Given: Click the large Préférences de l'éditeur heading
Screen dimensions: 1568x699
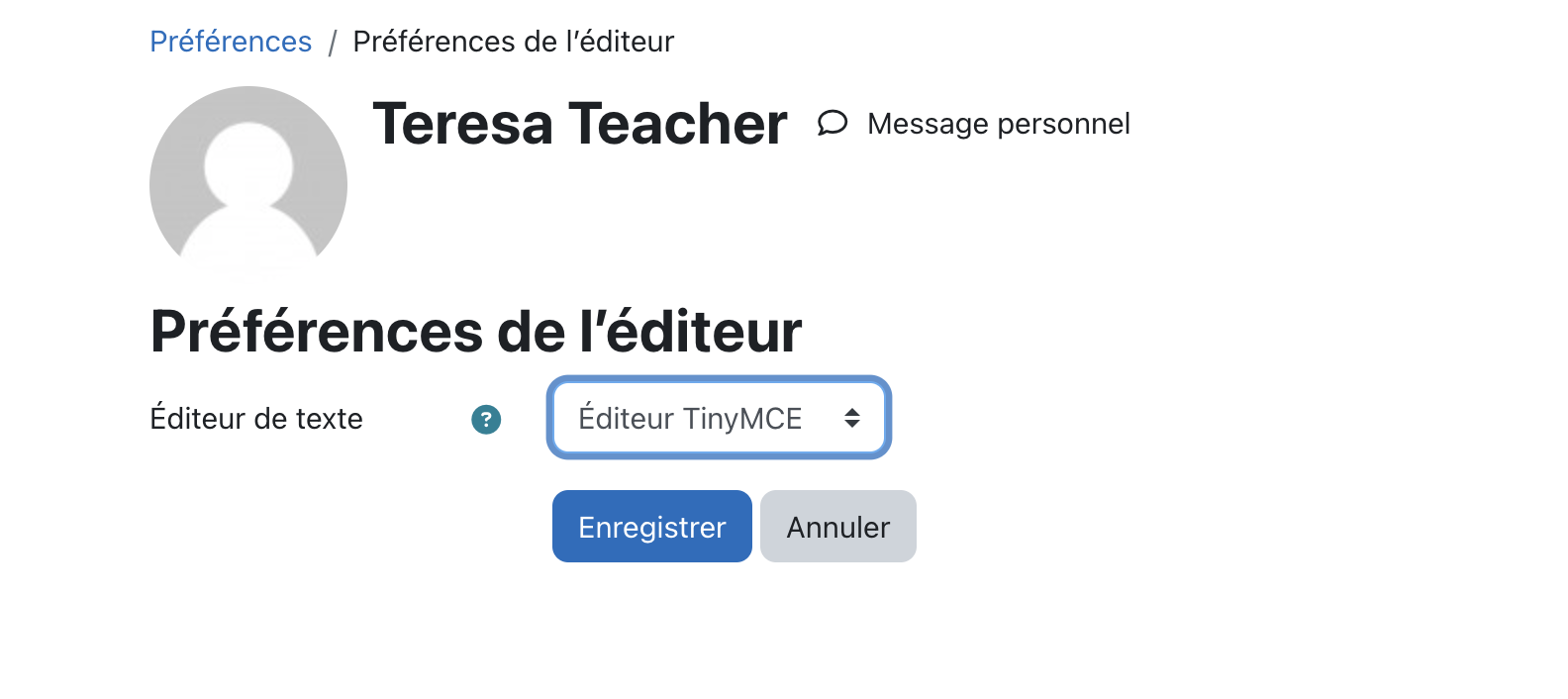Looking at the screenshot, I should coord(476,331).
